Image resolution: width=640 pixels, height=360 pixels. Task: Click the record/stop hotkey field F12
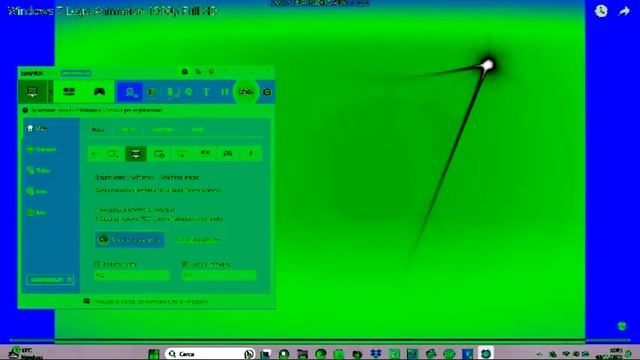coord(132,276)
